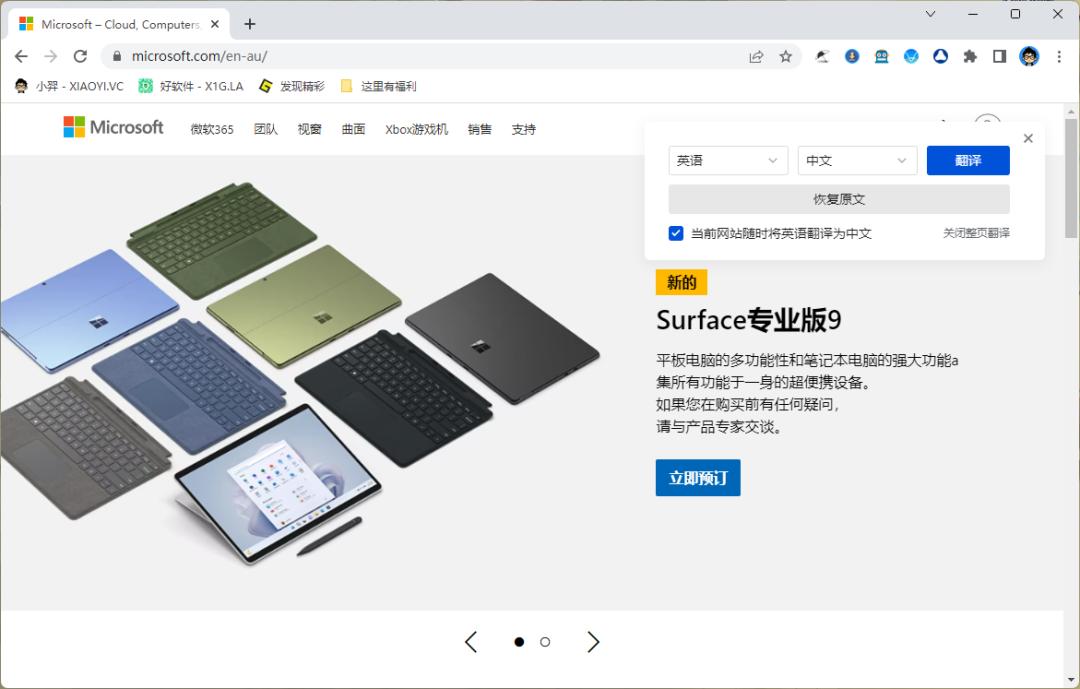Select the second carousel dot

[546, 641]
